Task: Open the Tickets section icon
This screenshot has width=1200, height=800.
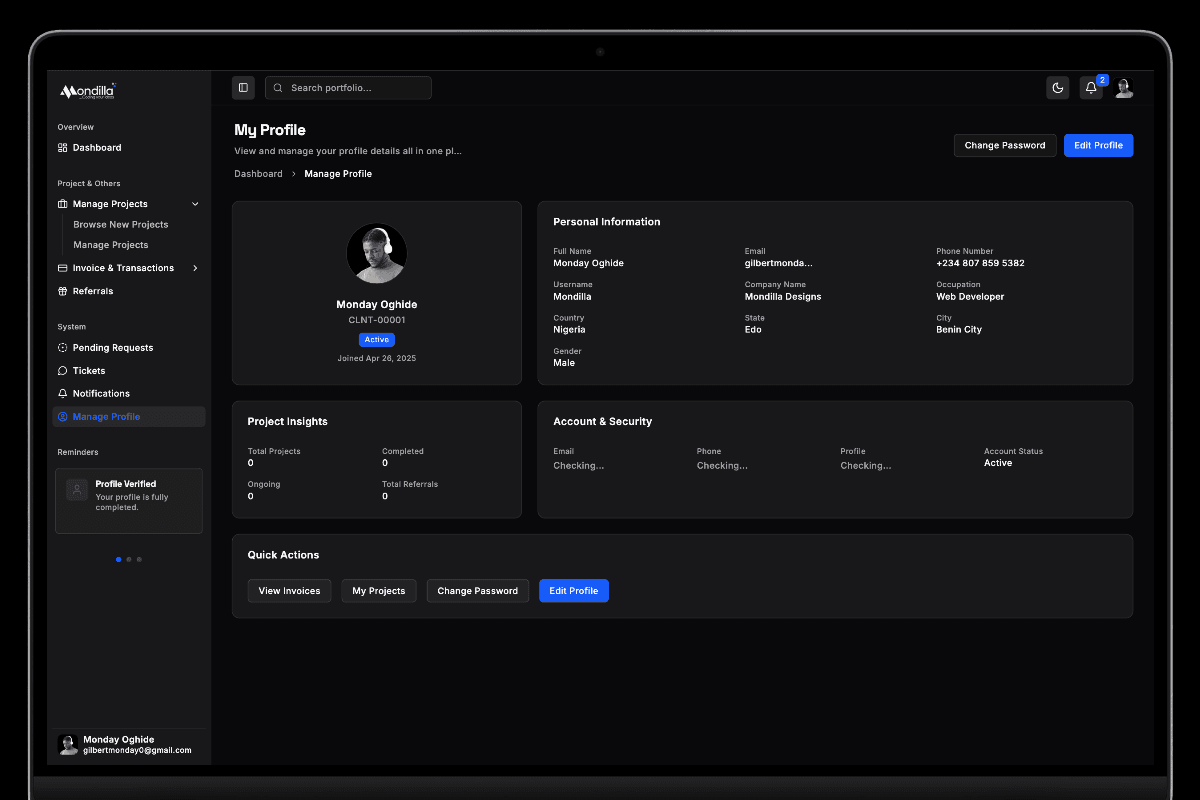Action: point(63,370)
